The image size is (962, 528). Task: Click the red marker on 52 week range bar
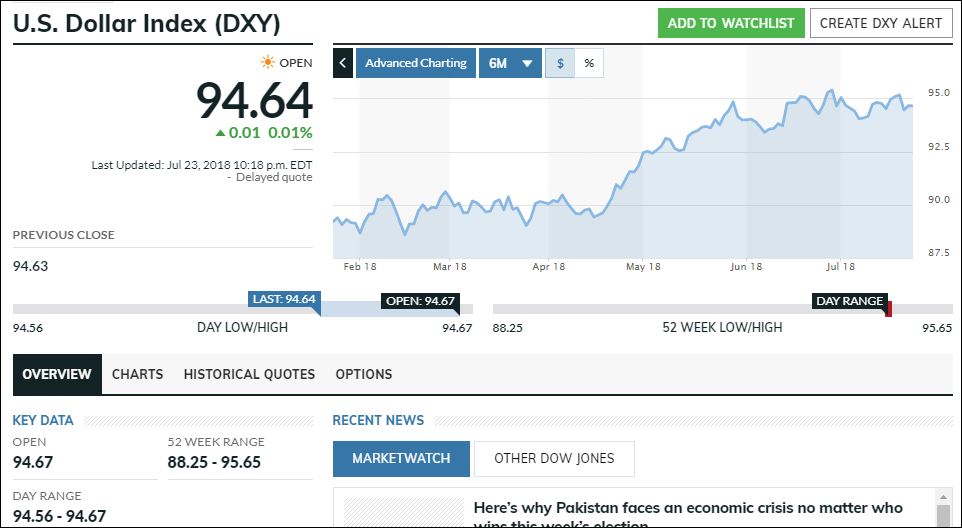(888, 309)
